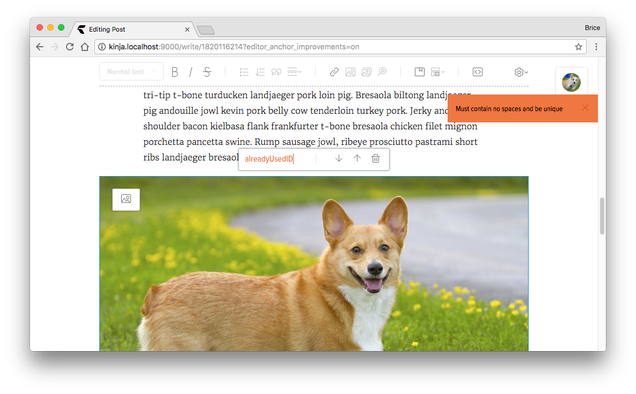Add a hyperlink to text
Screen dimensions: 636x394
[334, 72]
